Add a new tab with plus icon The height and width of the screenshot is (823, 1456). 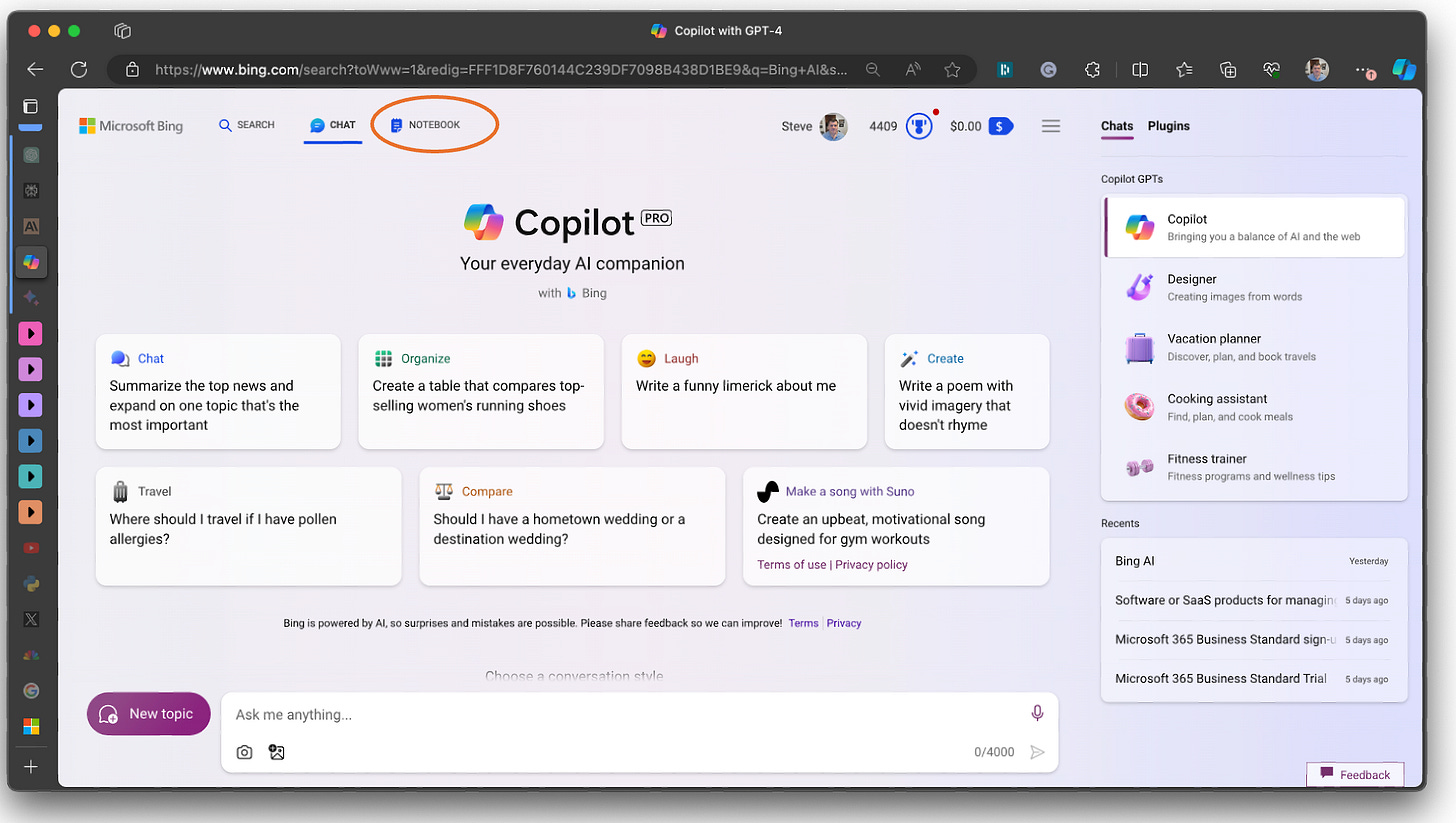coord(31,767)
